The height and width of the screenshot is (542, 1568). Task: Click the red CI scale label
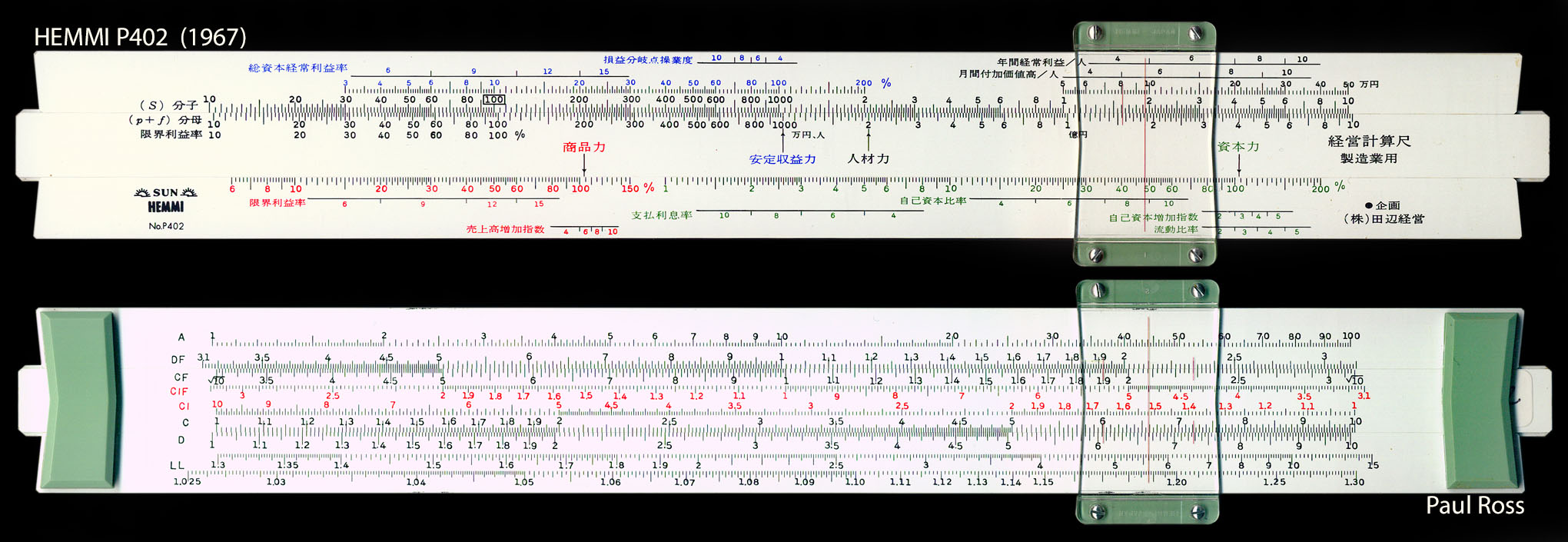pyautogui.click(x=184, y=406)
